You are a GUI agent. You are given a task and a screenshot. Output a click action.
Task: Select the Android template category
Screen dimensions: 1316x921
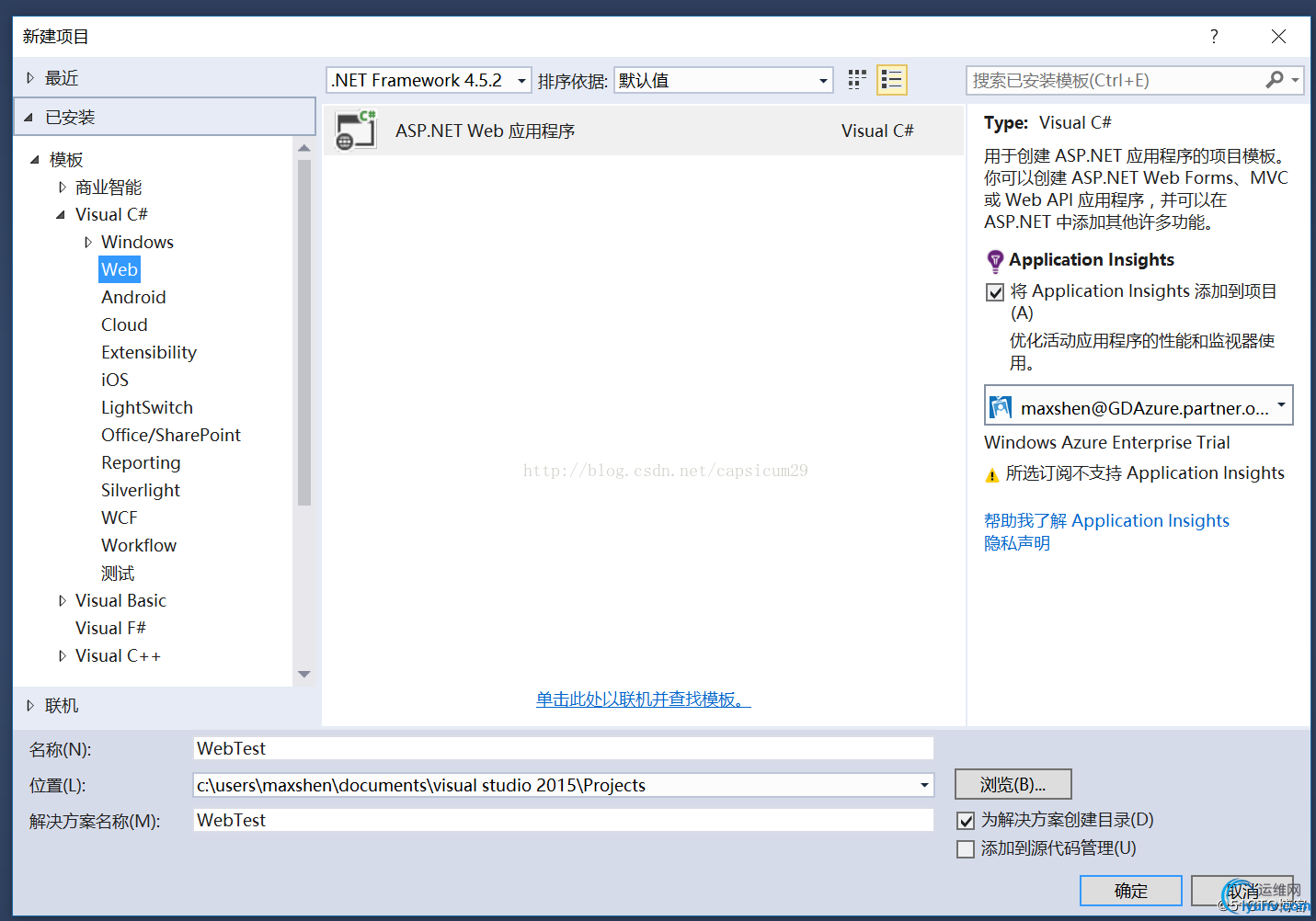pyautogui.click(x=133, y=297)
